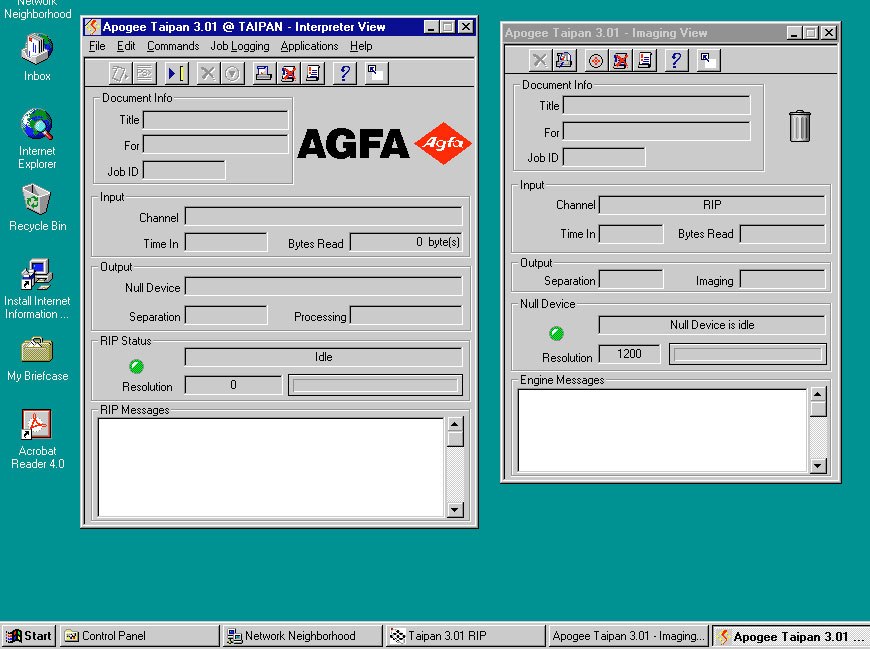Viewport: 870px width, 649px height.
Task: Click the blue play/pause icon in Interpreter toolbar
Action: point(176,73)
